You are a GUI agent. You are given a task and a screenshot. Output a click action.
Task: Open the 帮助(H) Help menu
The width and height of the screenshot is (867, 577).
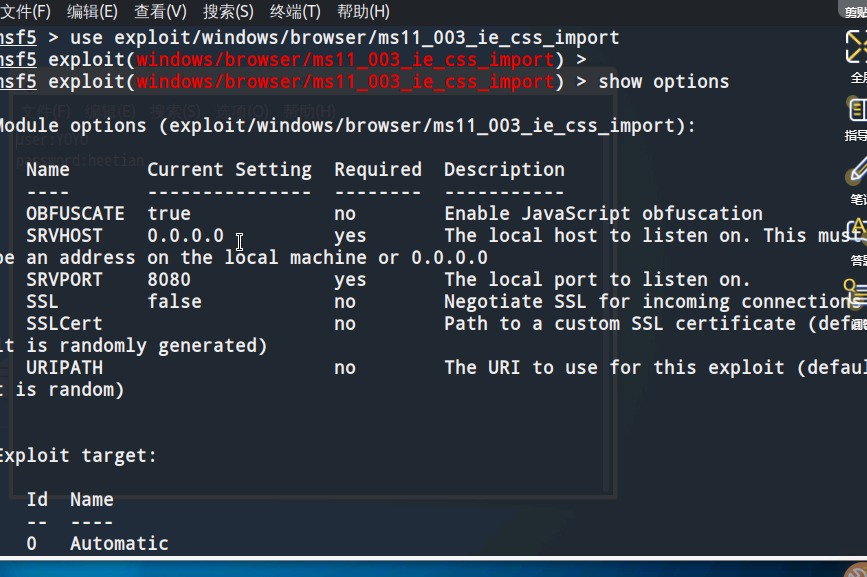(363, 11)
